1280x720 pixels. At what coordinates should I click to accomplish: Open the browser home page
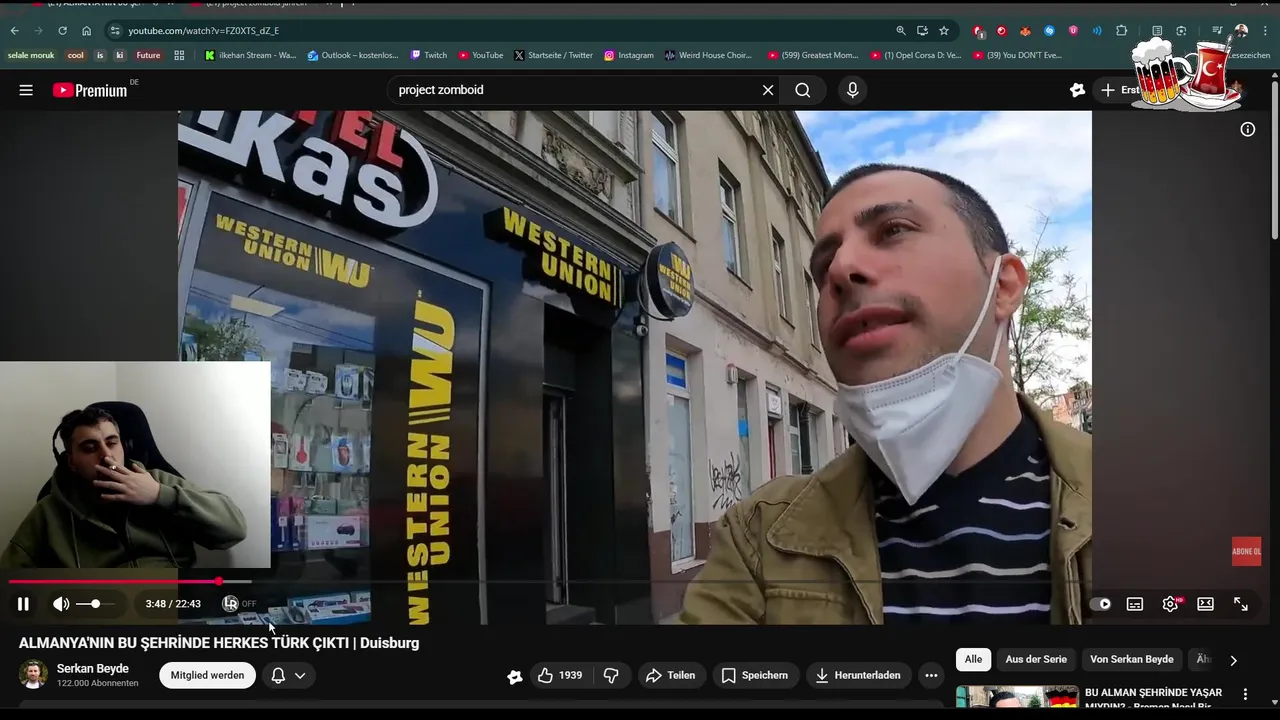[86, 31]
